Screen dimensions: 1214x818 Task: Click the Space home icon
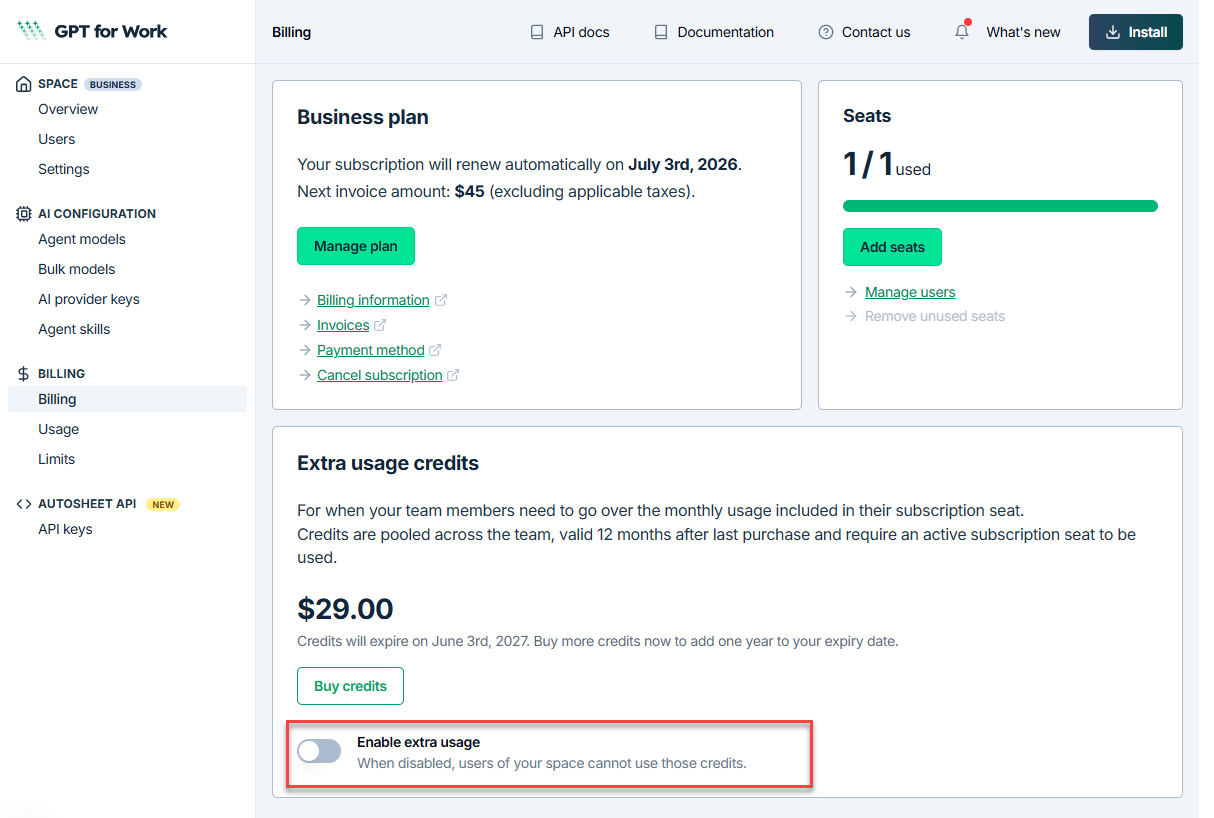(x=24, y=84)
